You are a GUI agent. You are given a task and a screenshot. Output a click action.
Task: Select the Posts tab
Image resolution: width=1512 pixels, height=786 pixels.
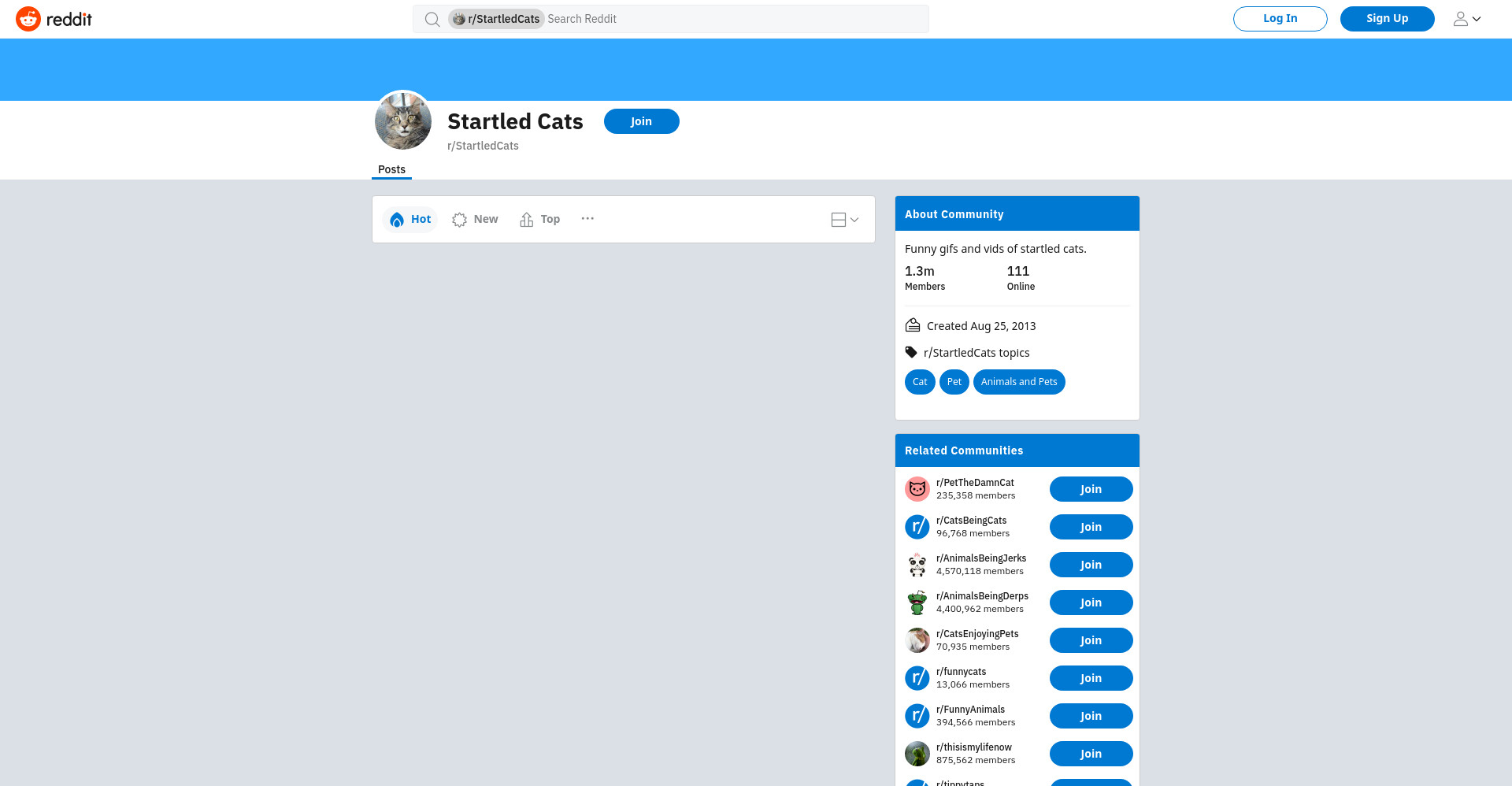pos(391,169)
